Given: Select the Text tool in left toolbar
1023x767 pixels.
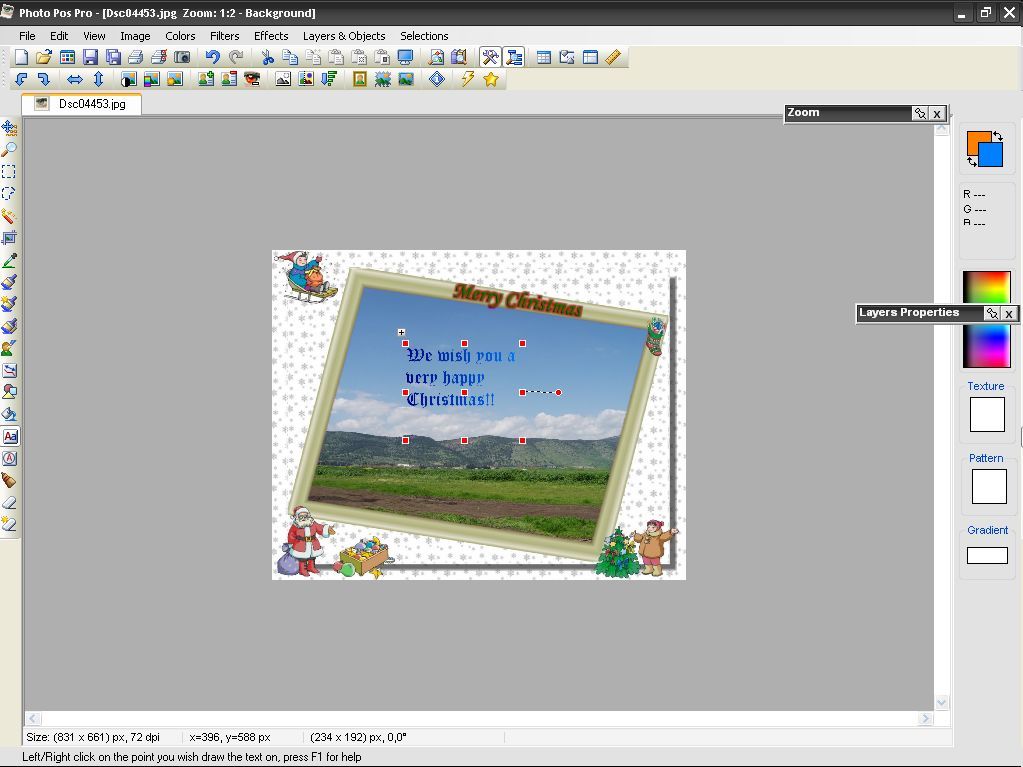Looking at the screenshot, I should pos(10,437).
